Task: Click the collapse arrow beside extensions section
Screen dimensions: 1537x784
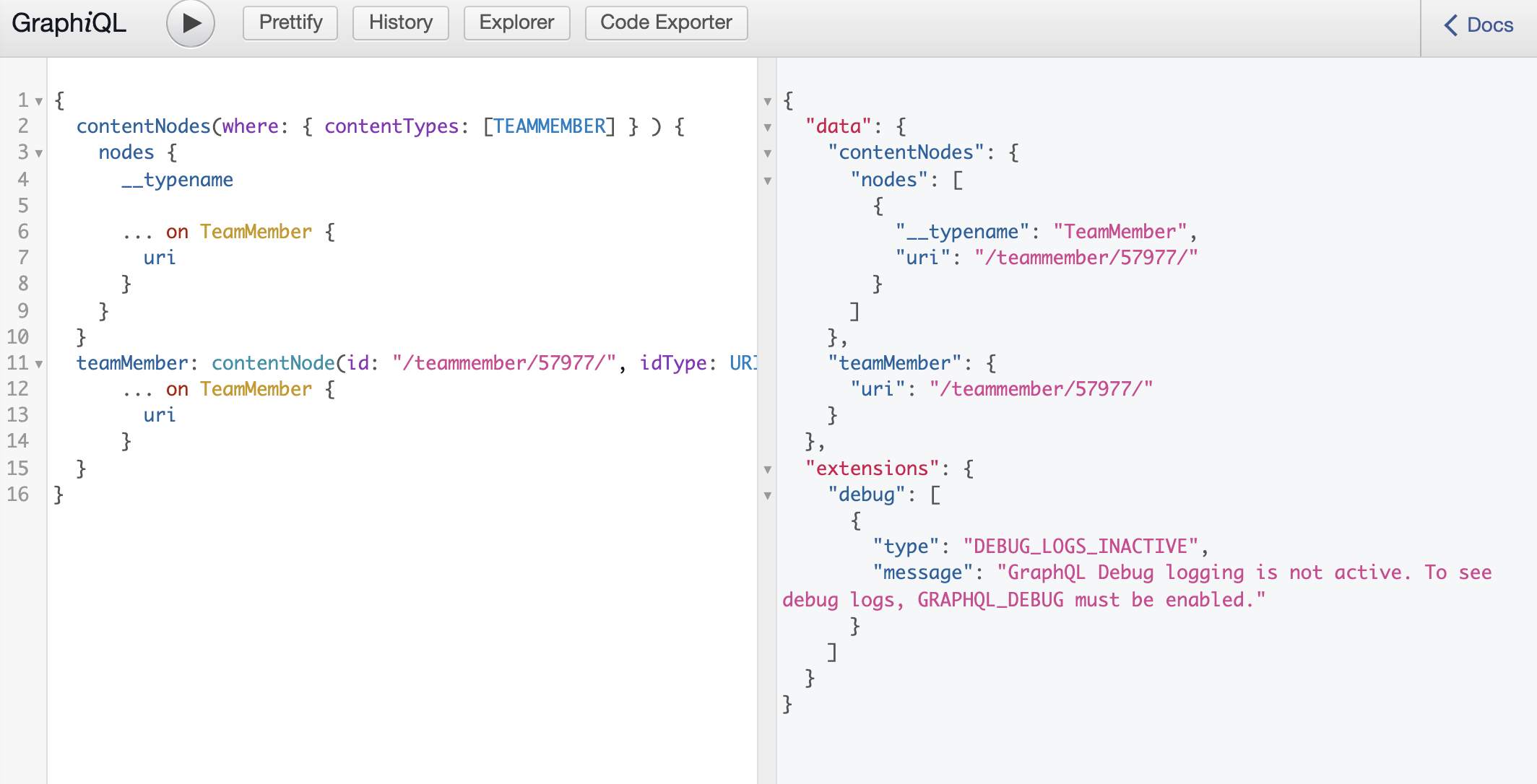Action: point(768,469)
